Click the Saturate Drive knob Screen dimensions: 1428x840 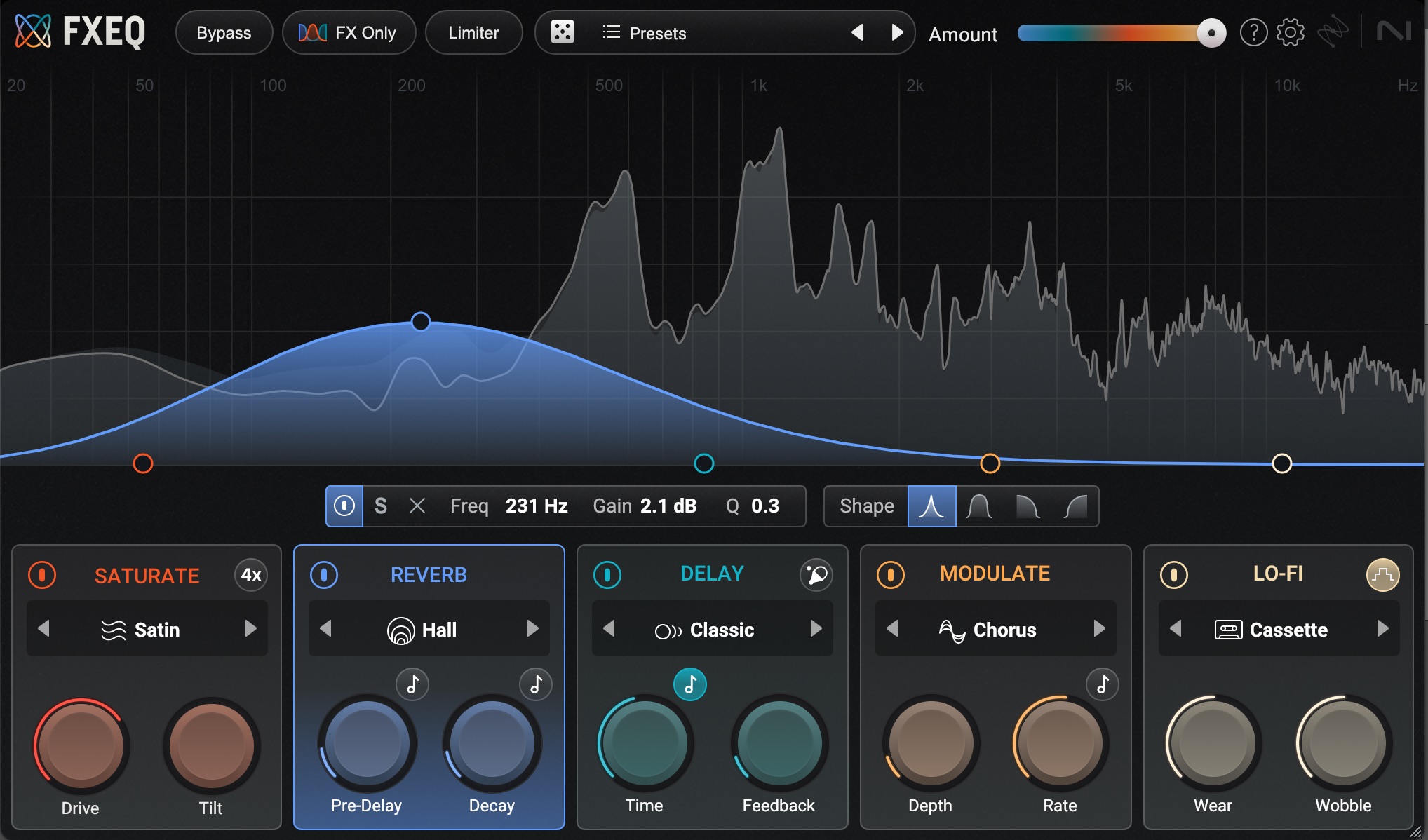pos(81,746)
